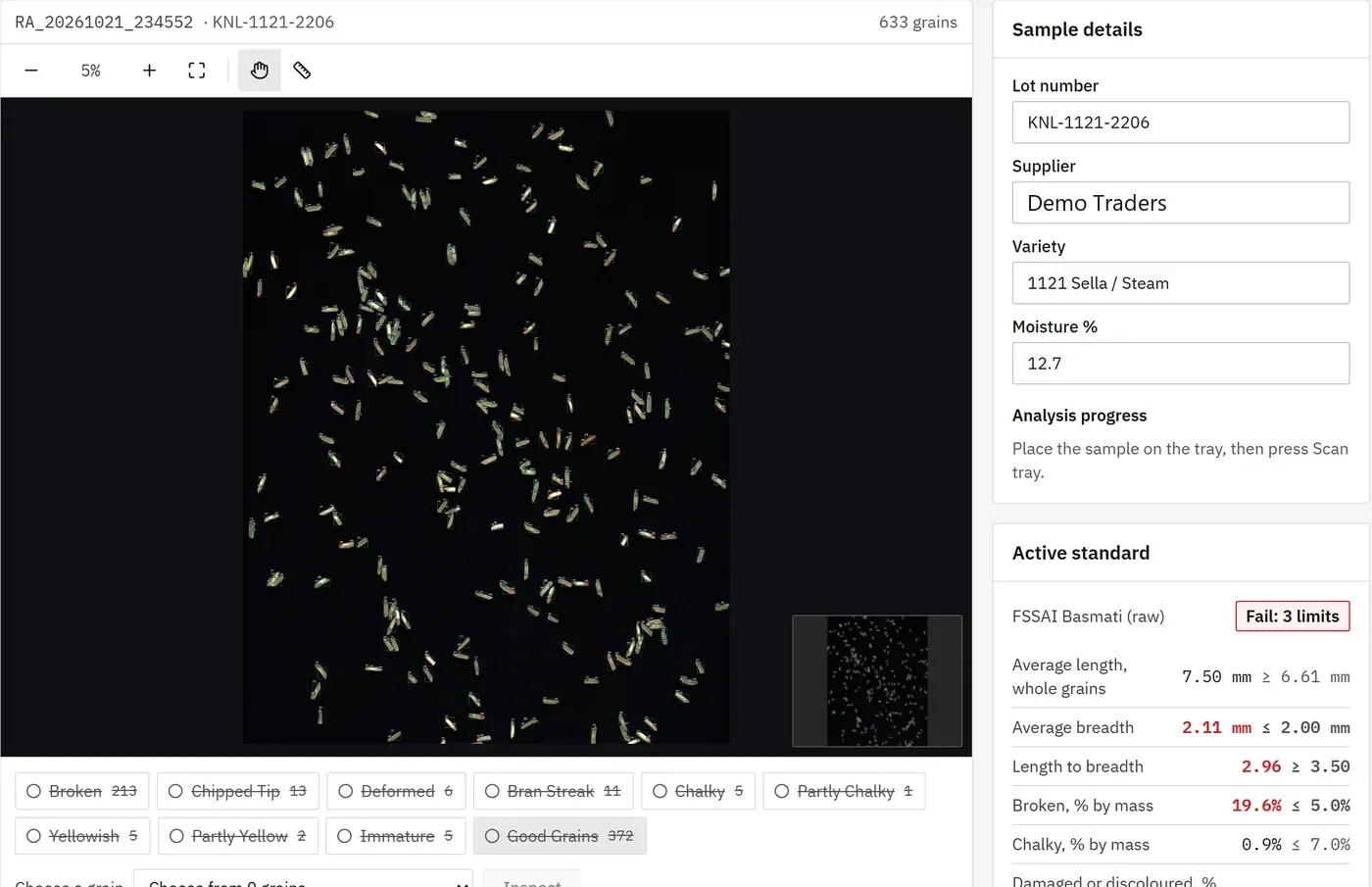The width and height of the screenshot is (1372, 887).
Task: Toggle the Yellowish 5 filter
Action: click(82, 836)
